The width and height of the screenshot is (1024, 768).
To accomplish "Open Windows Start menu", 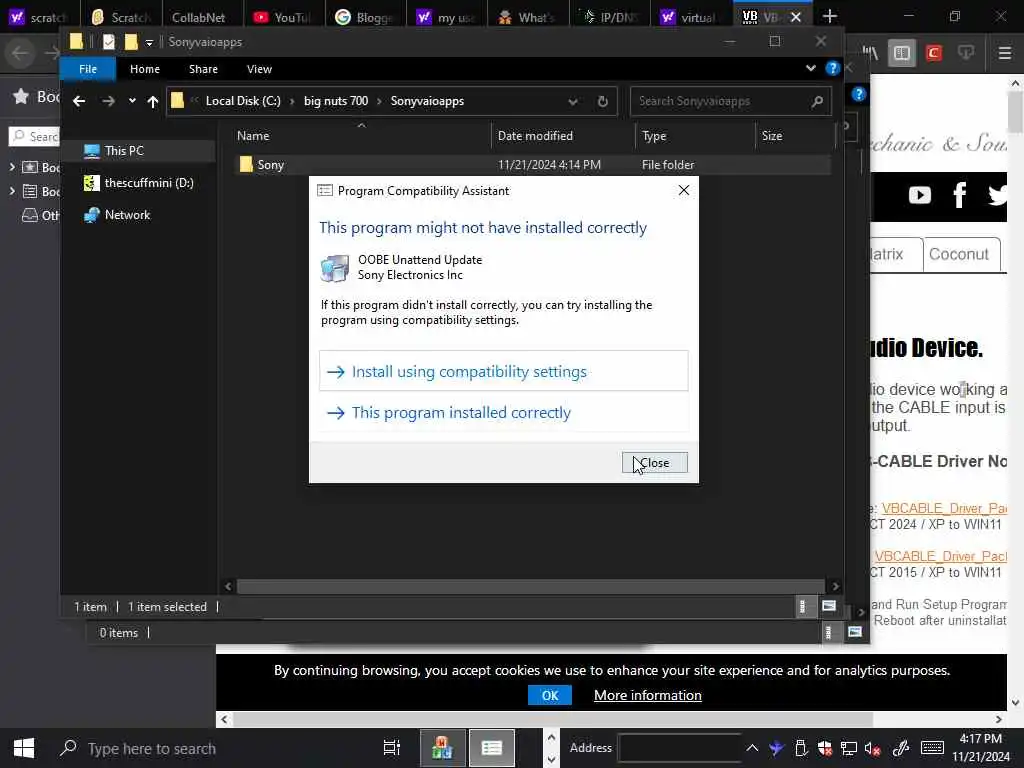I will coord(24,748).
